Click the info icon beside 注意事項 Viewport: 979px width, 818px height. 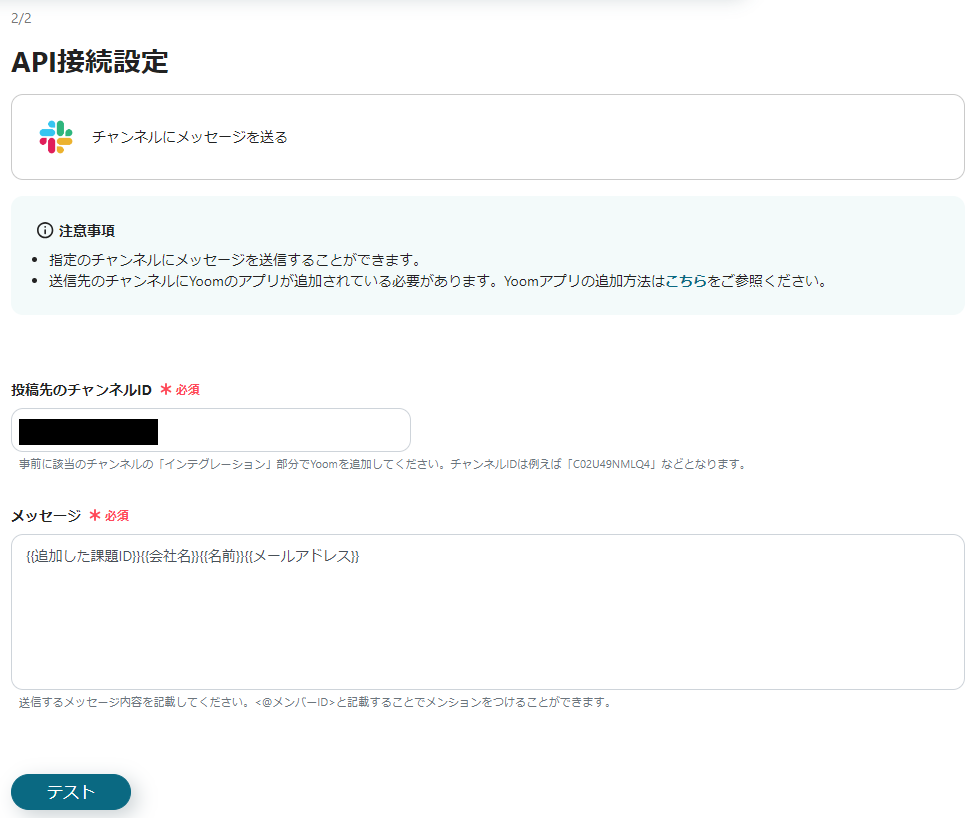click(x=43, y=228)
